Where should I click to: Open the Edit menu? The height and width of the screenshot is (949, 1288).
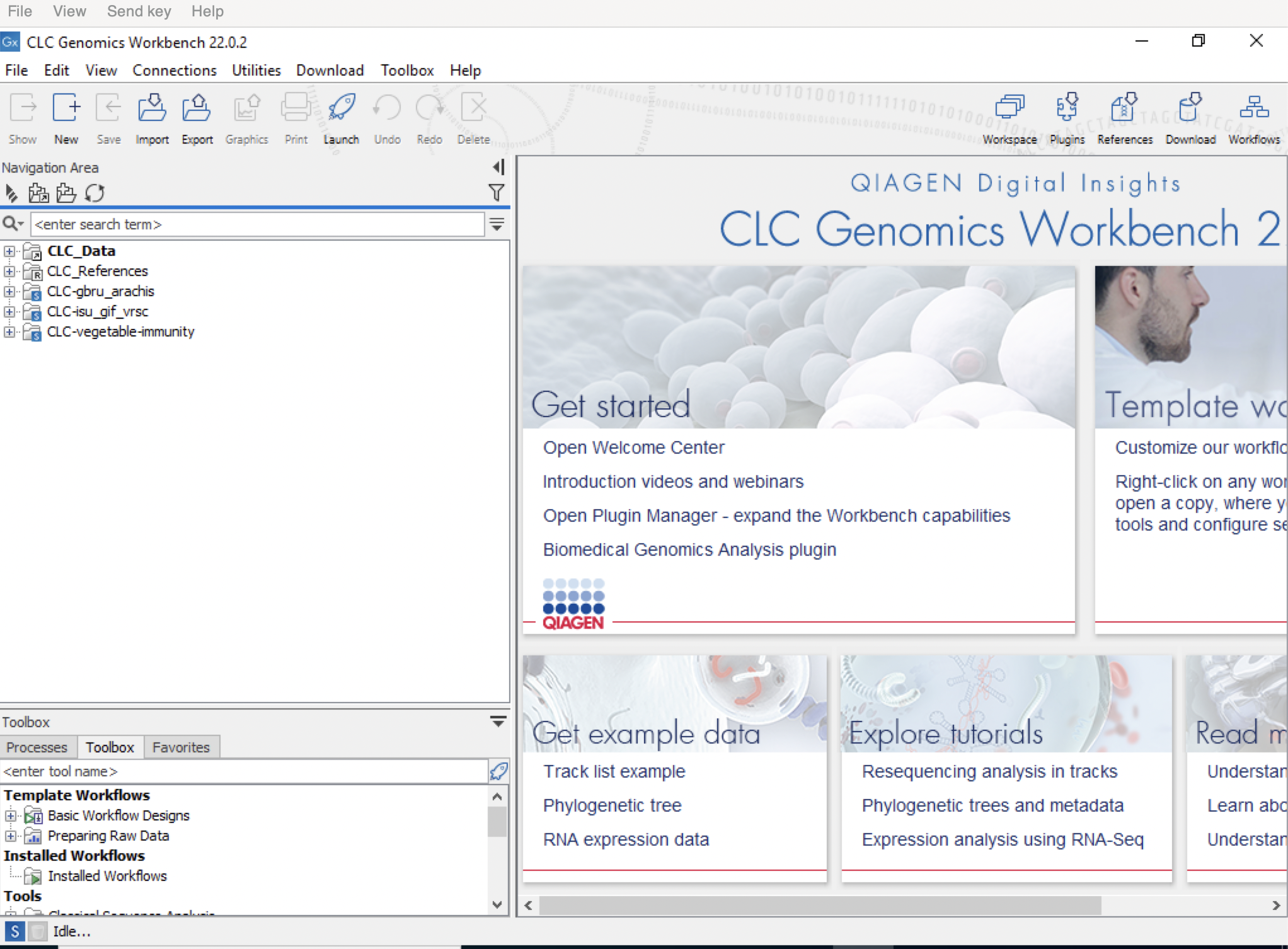56,70
